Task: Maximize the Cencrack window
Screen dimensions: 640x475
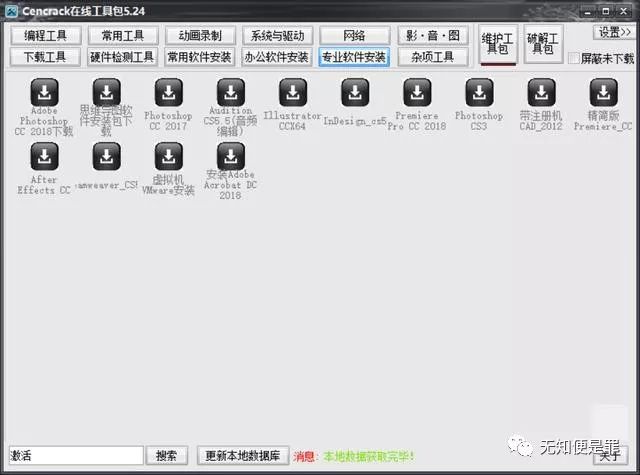Action: click(x=606, y=12)
